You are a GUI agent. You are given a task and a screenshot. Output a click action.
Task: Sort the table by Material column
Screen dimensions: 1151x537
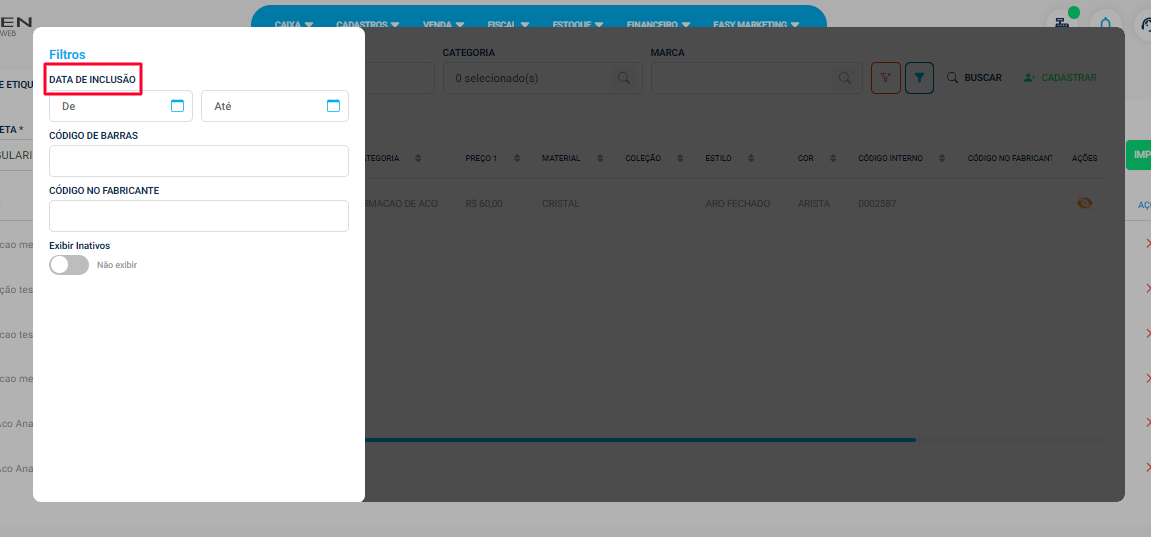(572, 158)
